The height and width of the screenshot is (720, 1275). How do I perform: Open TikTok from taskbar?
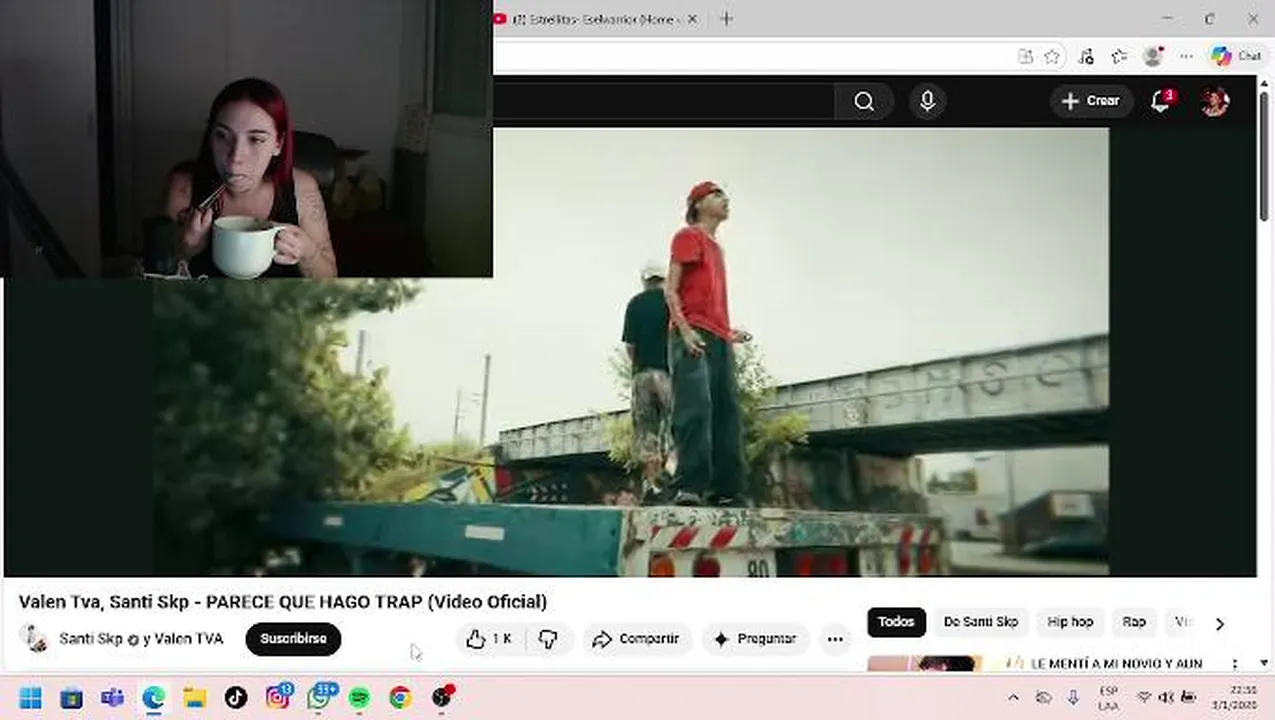(235, 698)
